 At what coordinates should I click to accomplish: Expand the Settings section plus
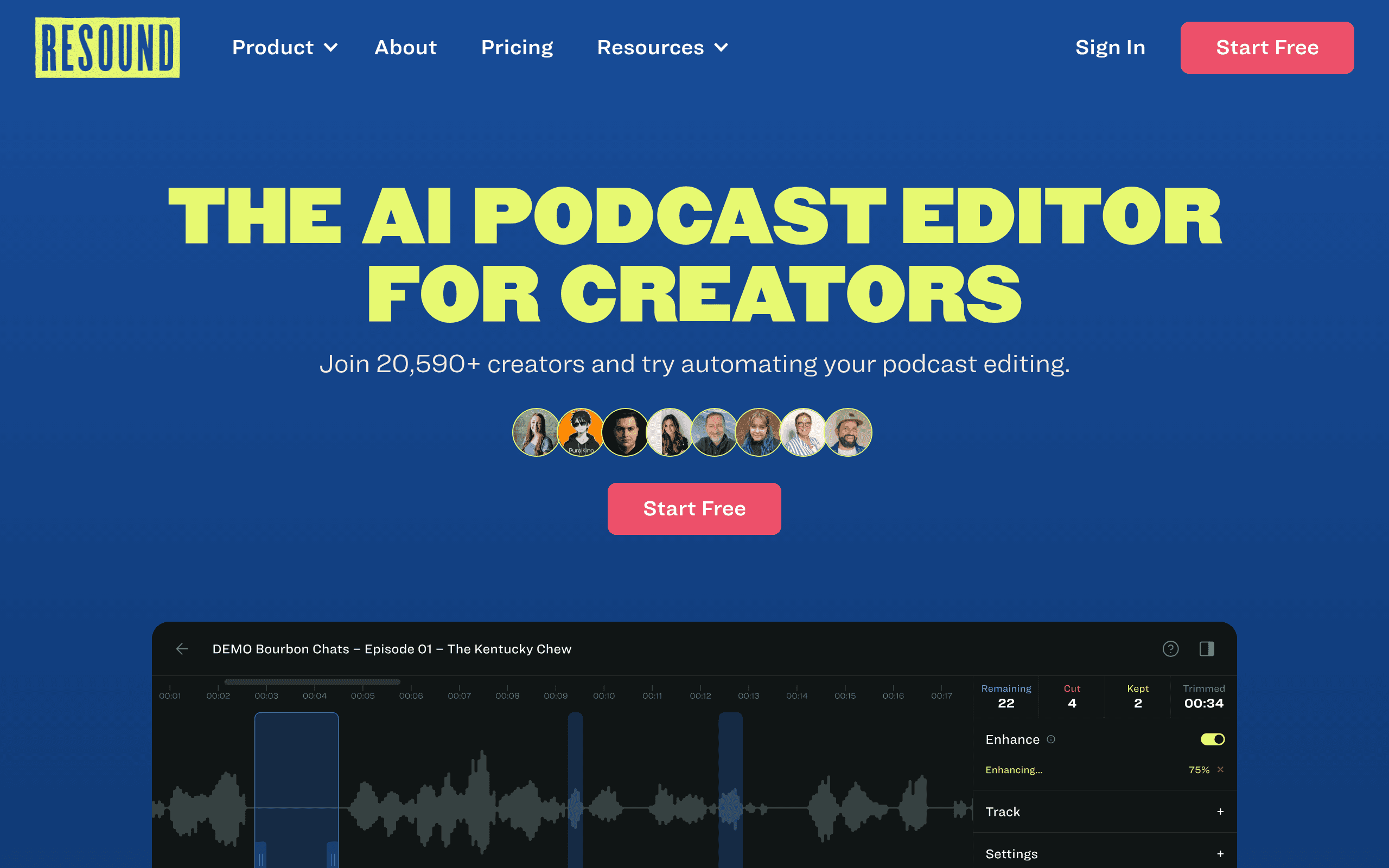1220,854
